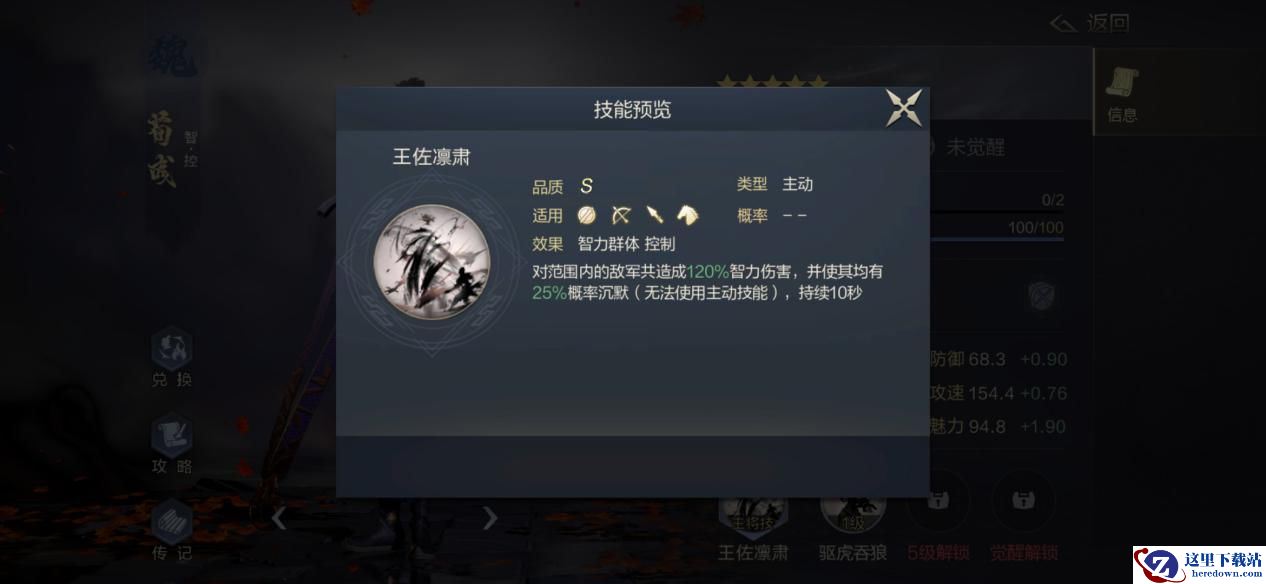Image resolution: width=1266 pixels, height=584 pixels.
Task: Select the bow troop type icon
Action: point(621,215)
